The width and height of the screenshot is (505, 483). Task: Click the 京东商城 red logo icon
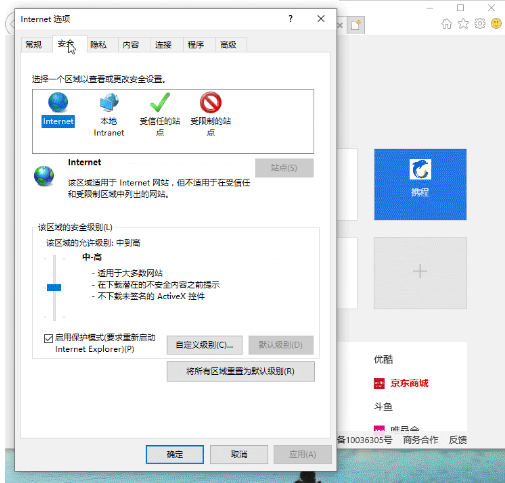click(x=379, y=383)
